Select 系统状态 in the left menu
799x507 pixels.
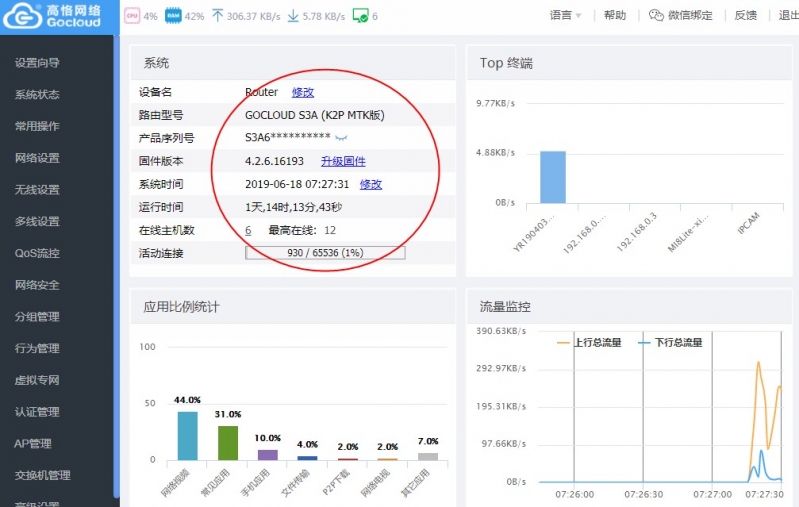point(37,95)
